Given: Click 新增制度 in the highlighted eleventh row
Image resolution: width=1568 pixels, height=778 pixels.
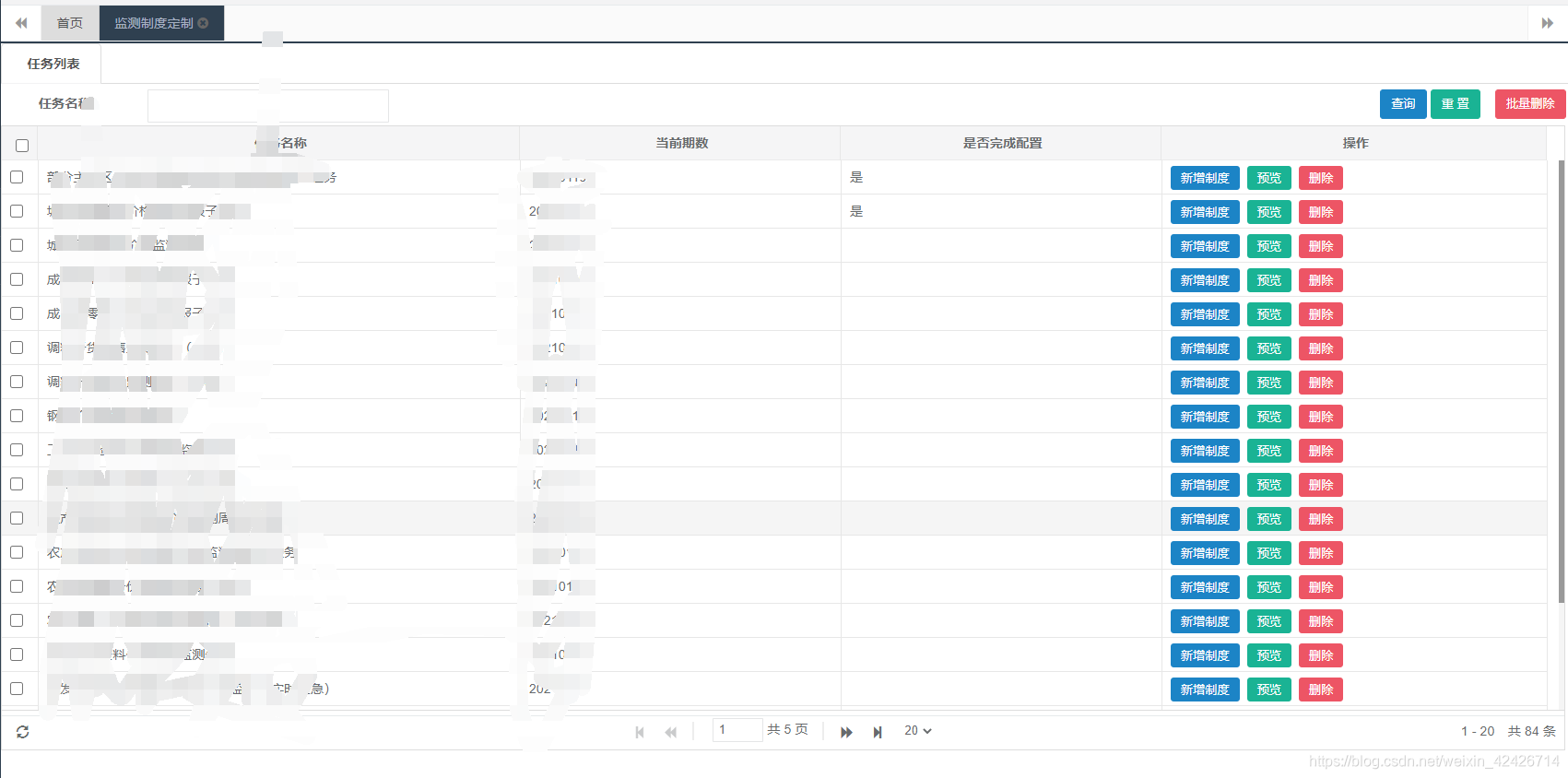Looking at the screenshot, I should click(1205, 519).
